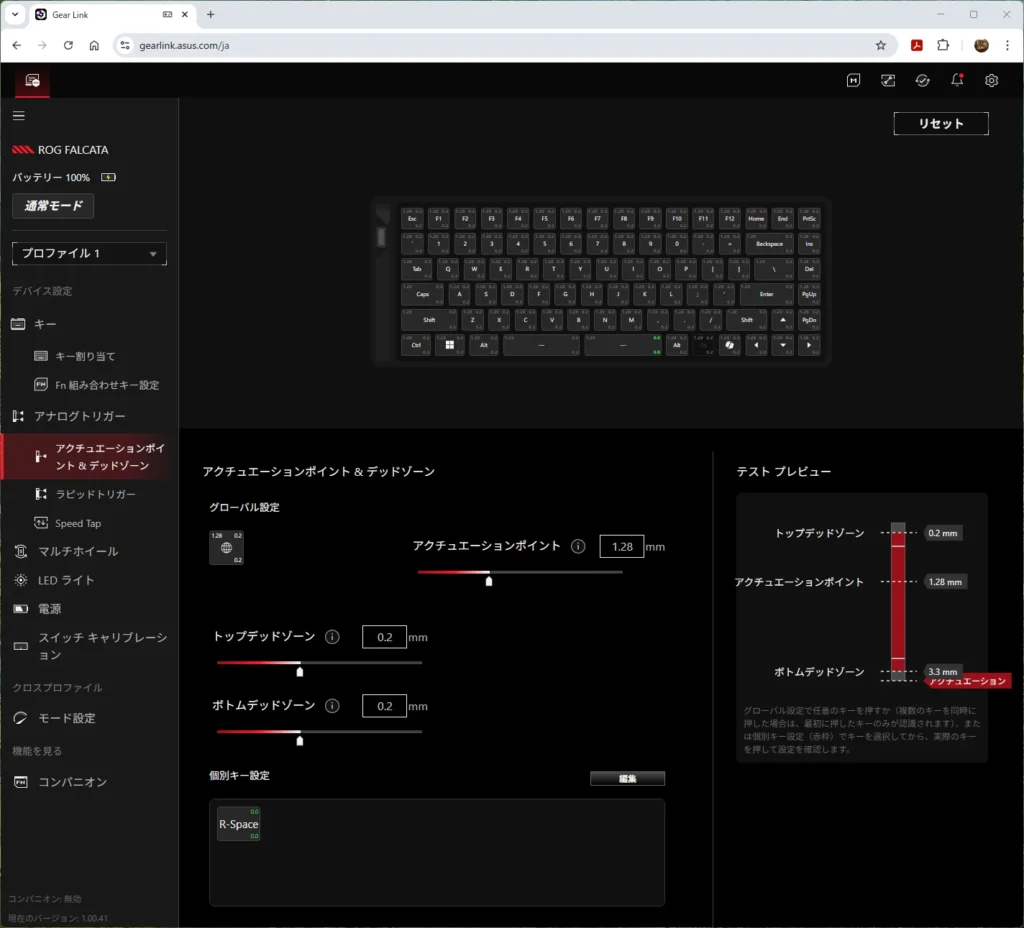The image size is (1024, 928).
Task: Click info icon beside アクチュエーションポイント
Action: [x=578, y=546]
